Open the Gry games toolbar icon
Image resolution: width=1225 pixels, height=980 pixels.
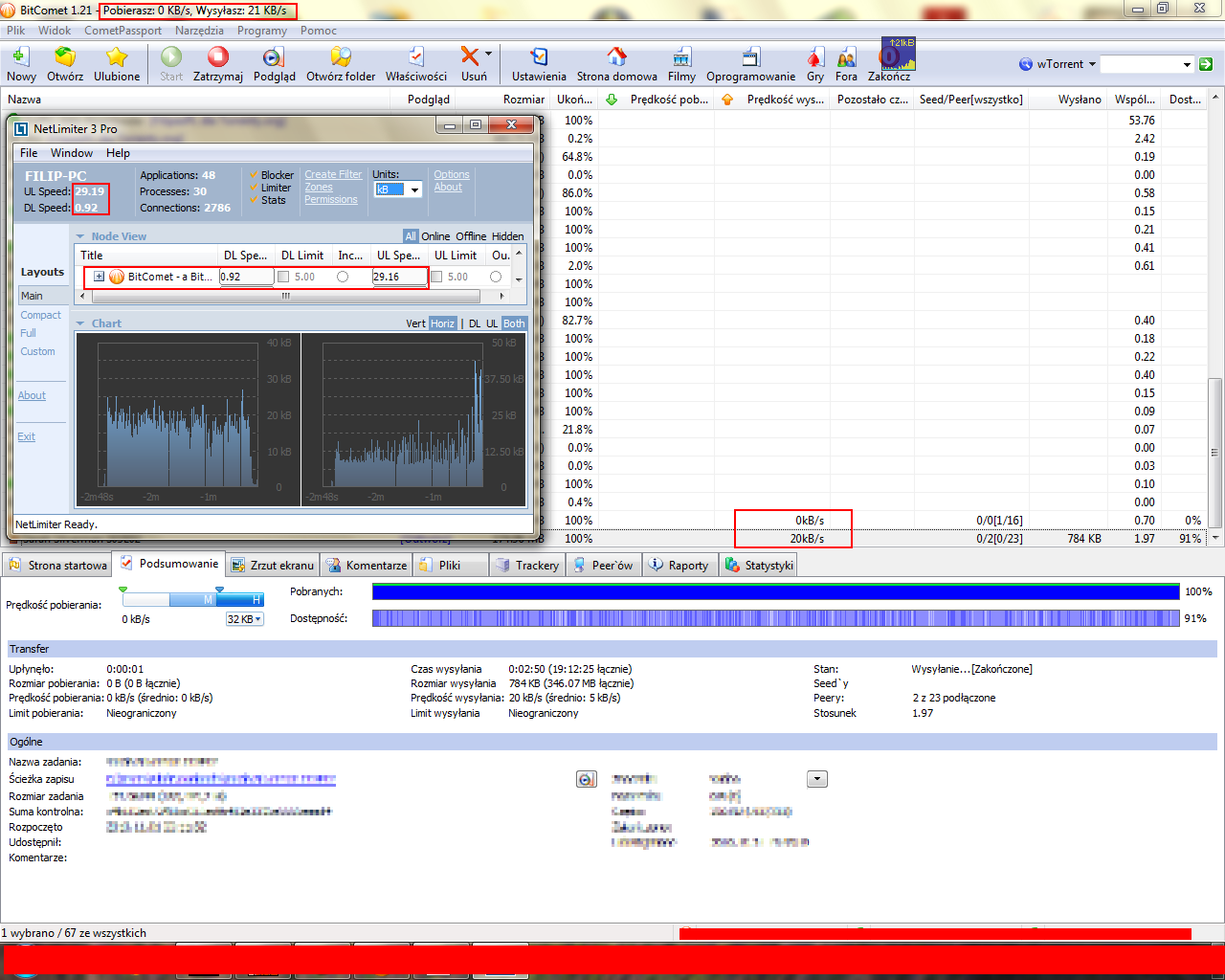[815, 57]
